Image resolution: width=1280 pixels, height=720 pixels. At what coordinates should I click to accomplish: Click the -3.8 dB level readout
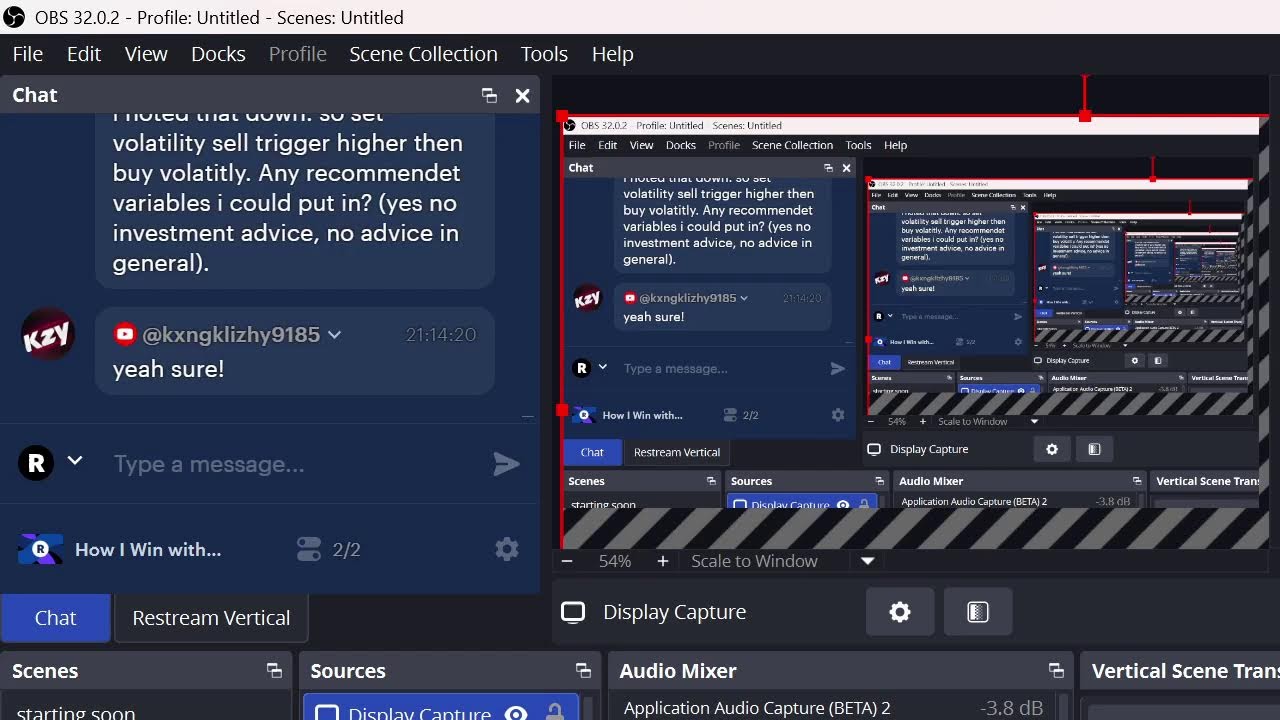tap(1012, 708)
